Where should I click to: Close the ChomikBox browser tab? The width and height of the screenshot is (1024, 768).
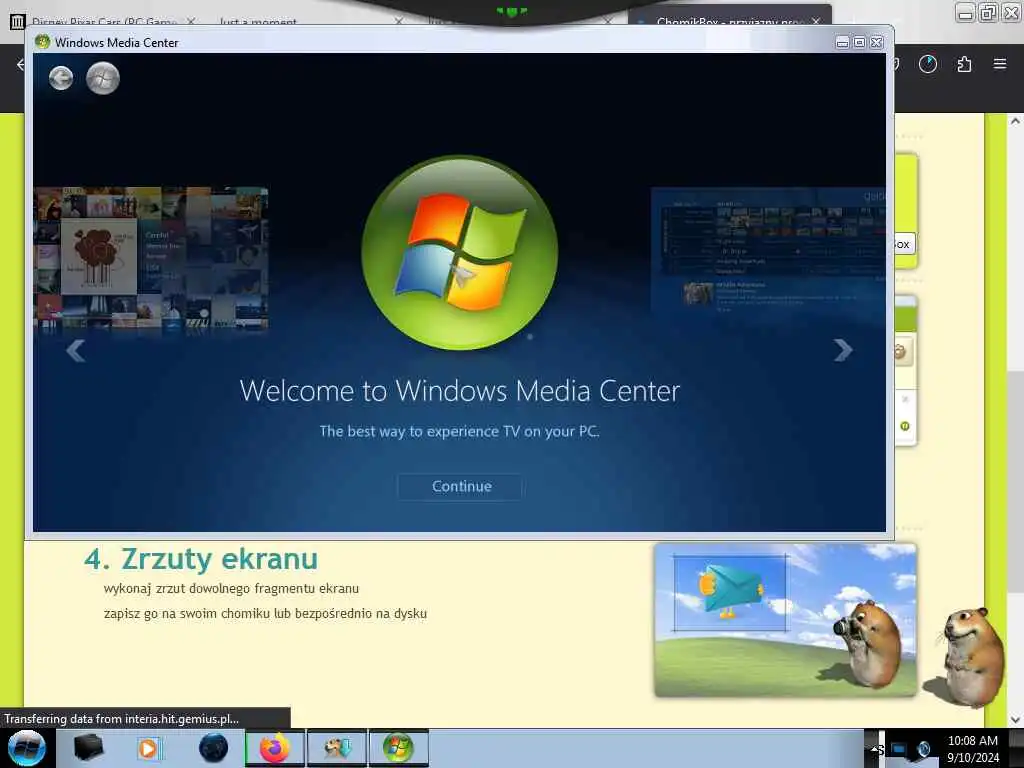(x=816, y=21)
